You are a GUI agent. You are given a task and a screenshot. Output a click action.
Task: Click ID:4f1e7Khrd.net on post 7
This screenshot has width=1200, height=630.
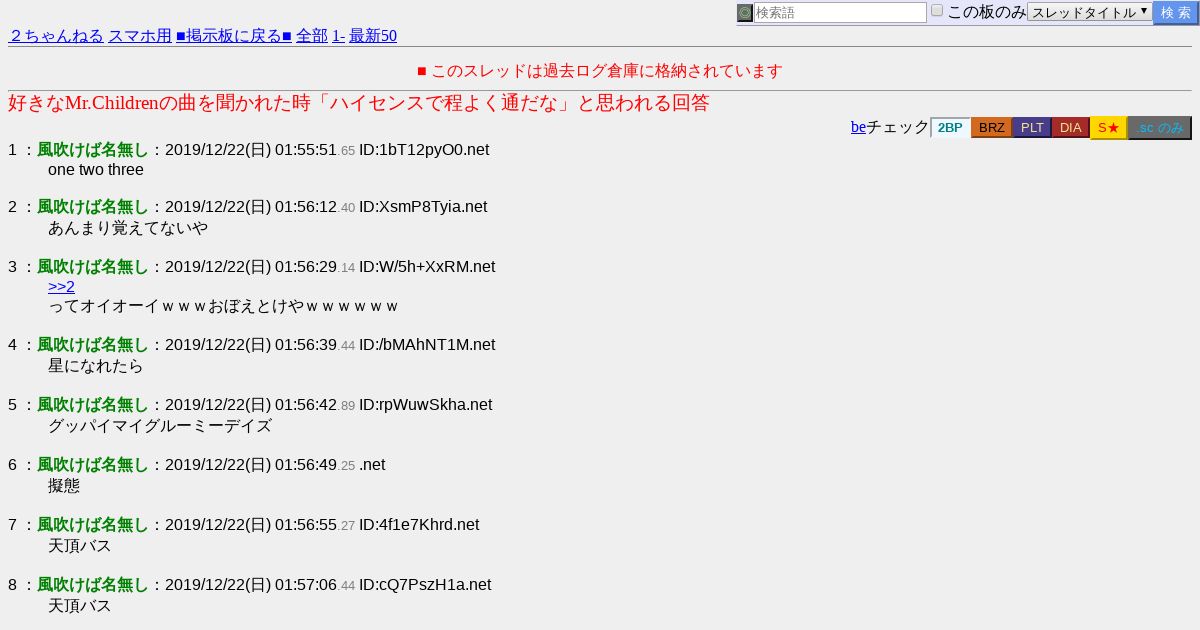click(x=419, y=525)
